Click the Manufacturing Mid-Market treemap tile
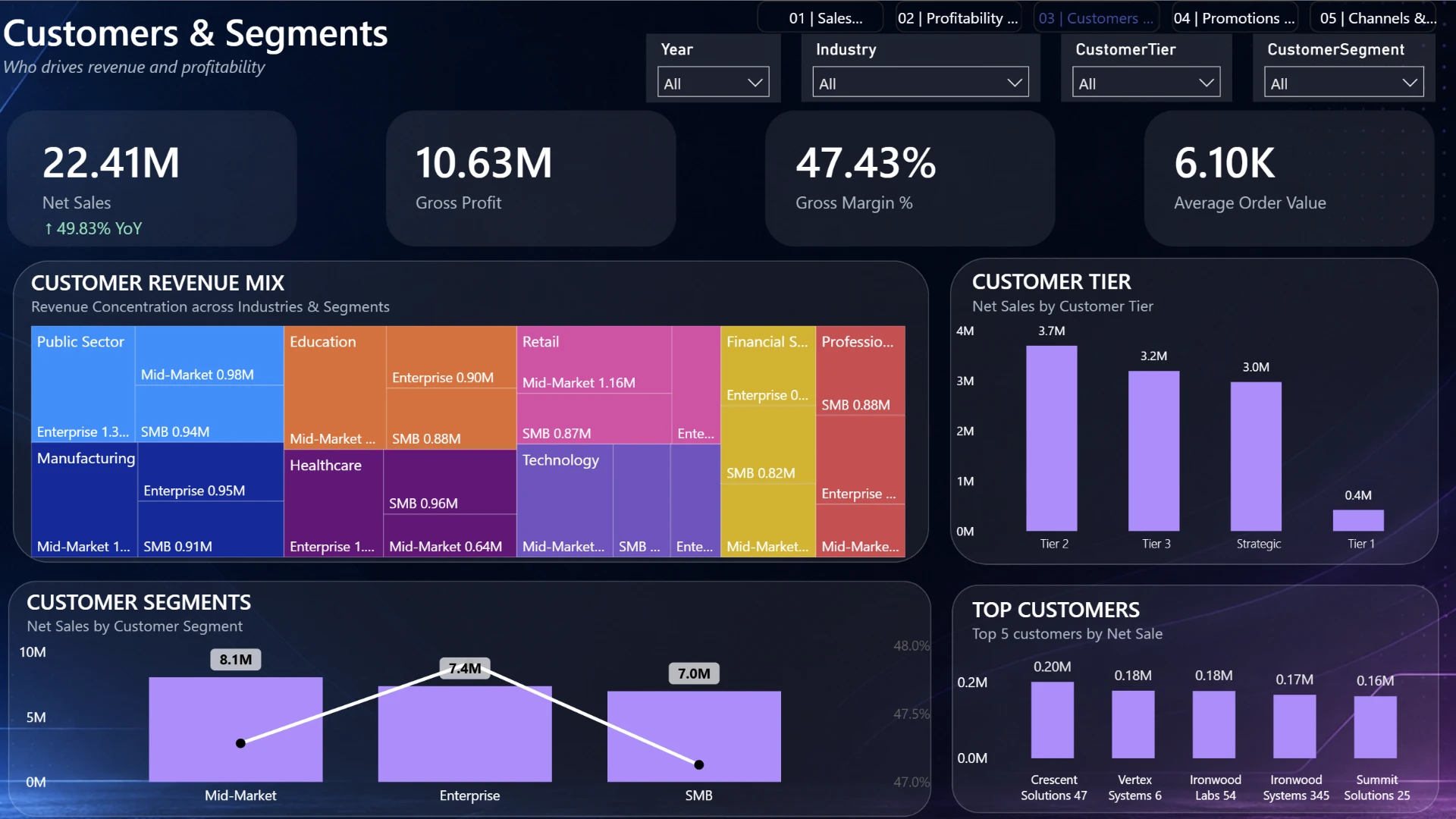The height and width of the screenshot is (819, 1456). pos(84,500)
